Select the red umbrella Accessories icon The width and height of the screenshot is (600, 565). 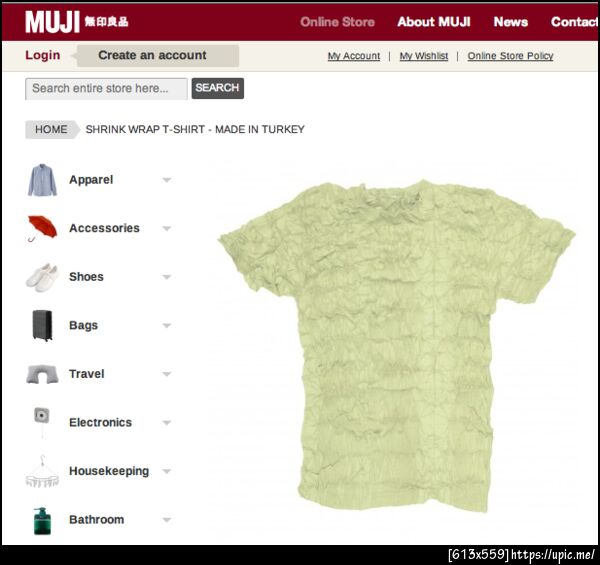[x=42, y=228]
